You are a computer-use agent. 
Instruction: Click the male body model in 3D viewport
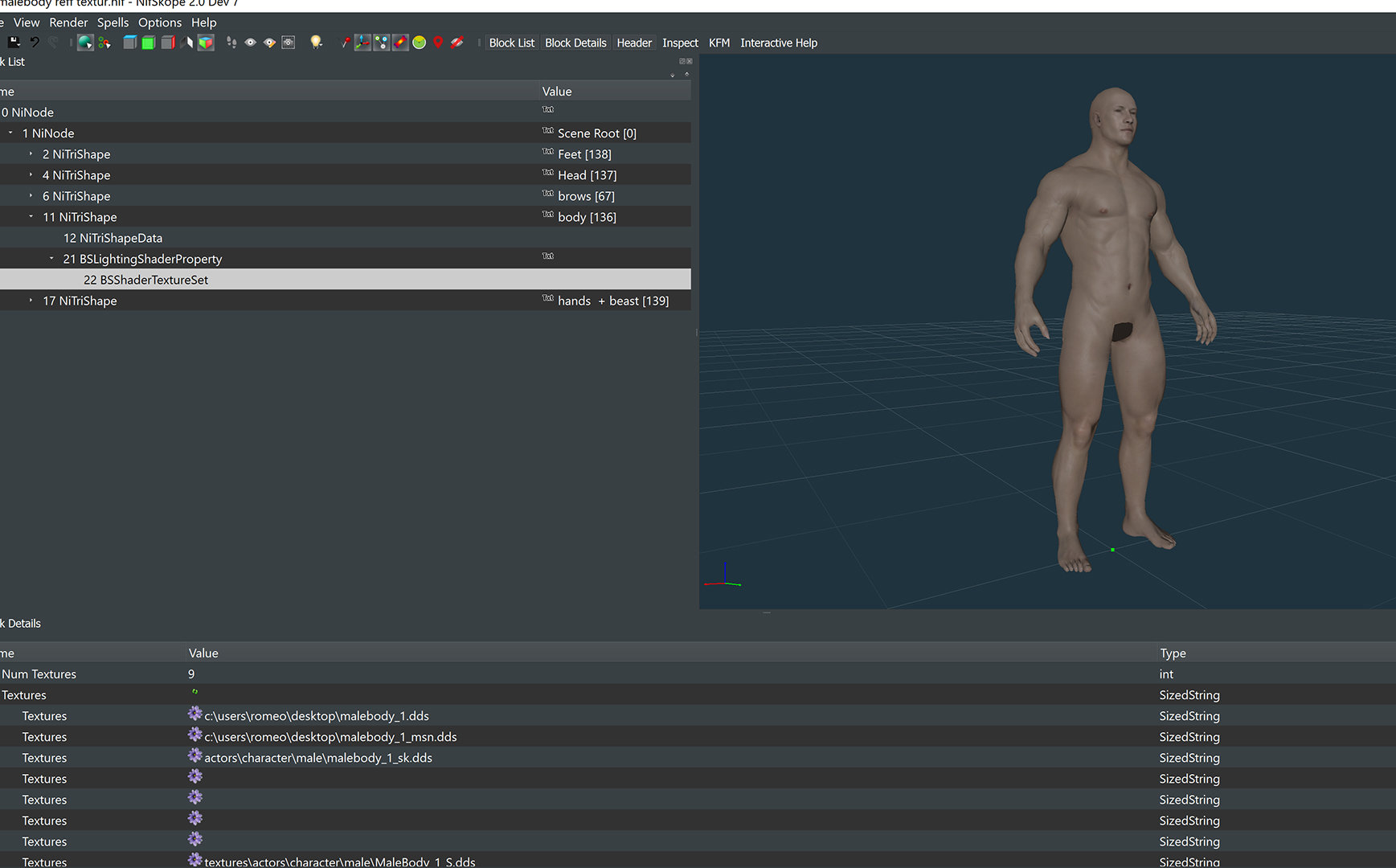coord(1114,330)
